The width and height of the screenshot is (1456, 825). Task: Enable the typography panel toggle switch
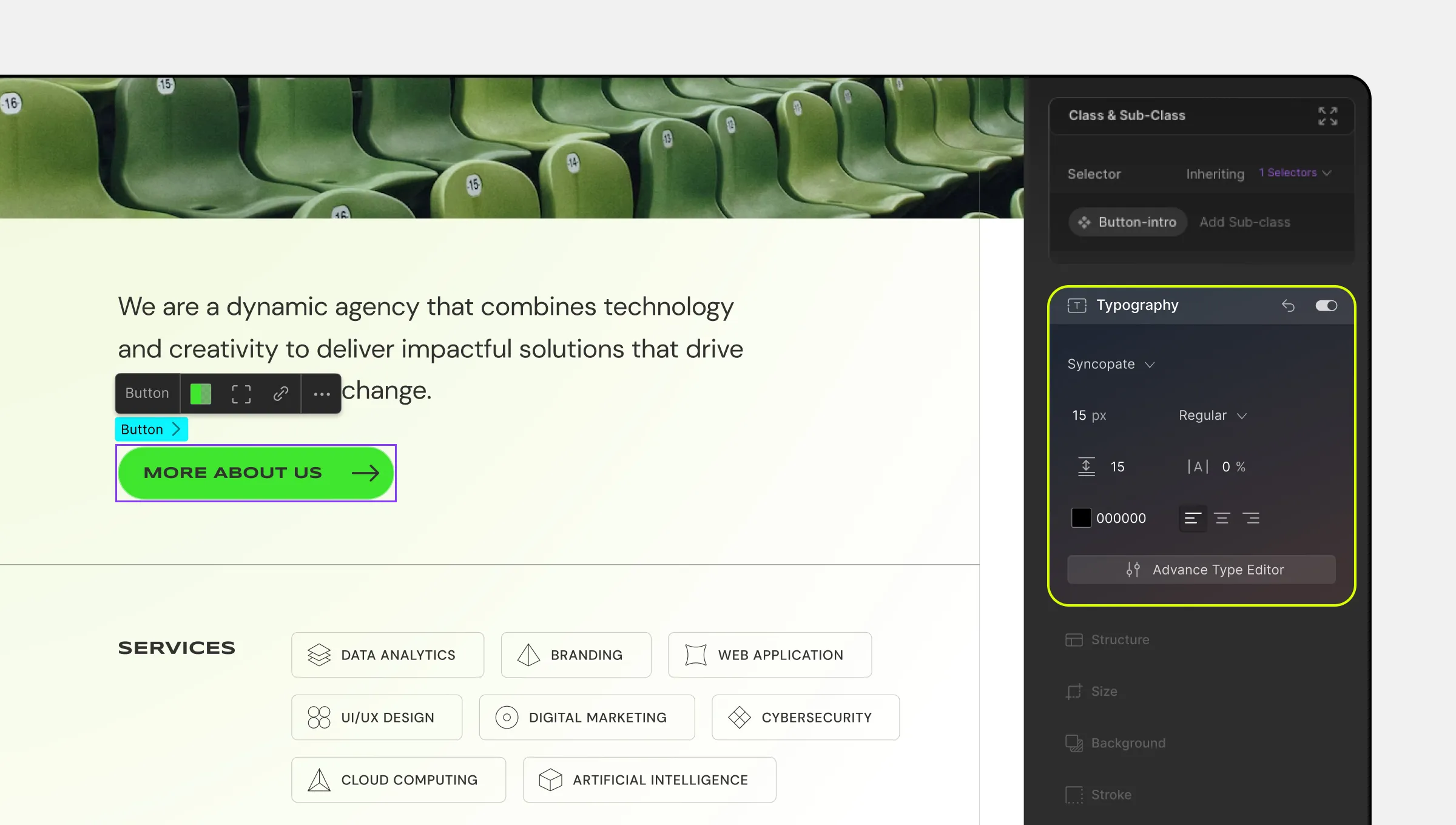coord(1325,305)
